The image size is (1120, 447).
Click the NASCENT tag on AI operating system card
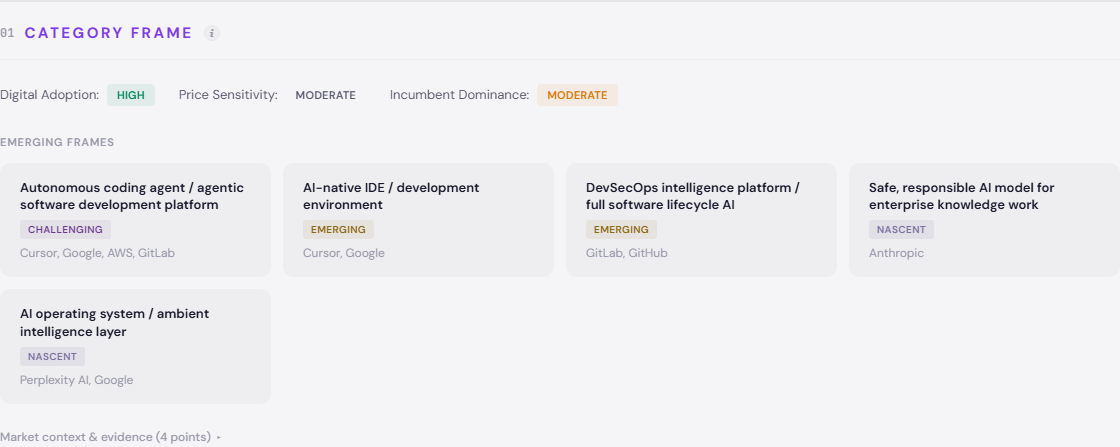pyautogui.click(x=52, y=356)
